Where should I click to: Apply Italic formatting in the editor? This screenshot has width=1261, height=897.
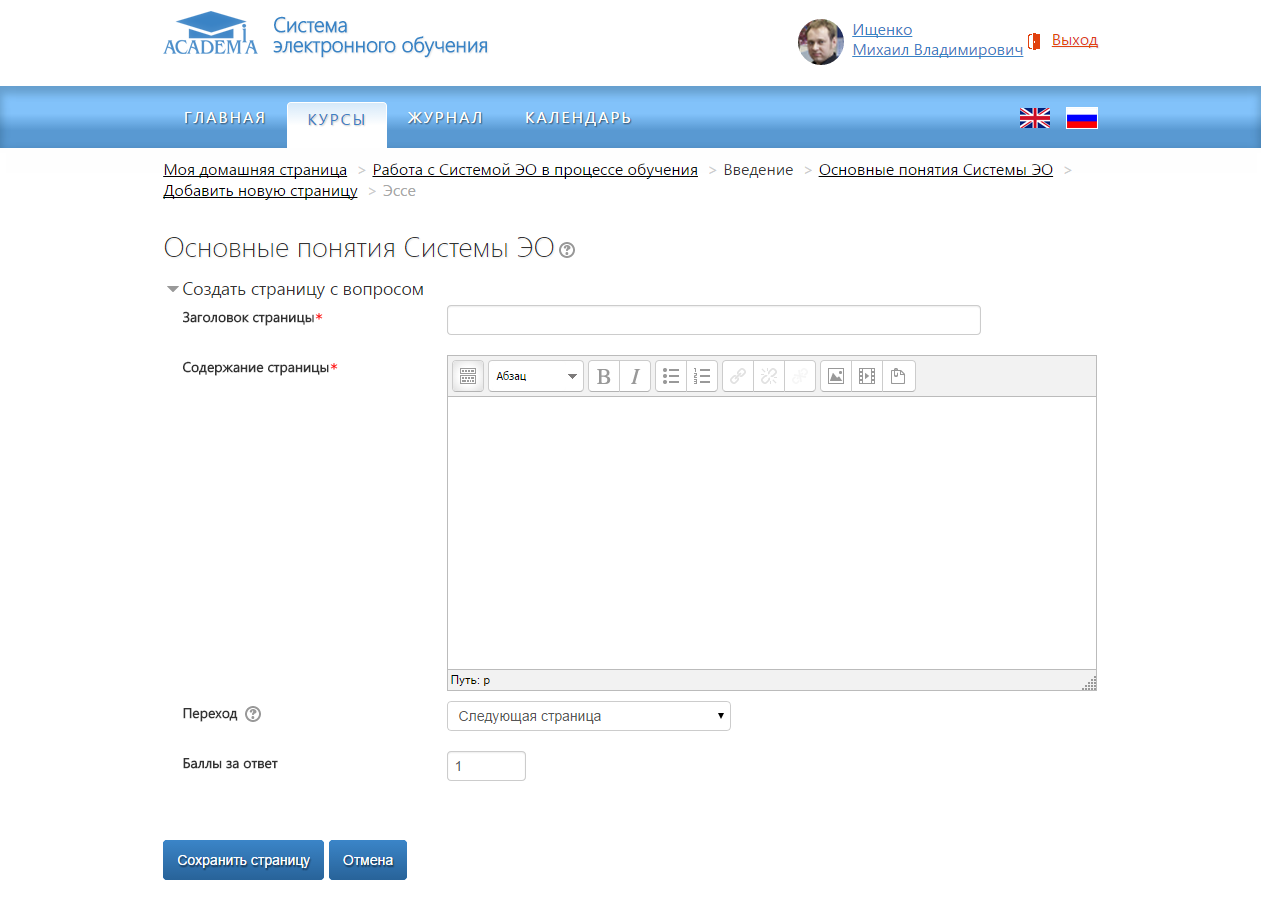[x=635, y=376]
